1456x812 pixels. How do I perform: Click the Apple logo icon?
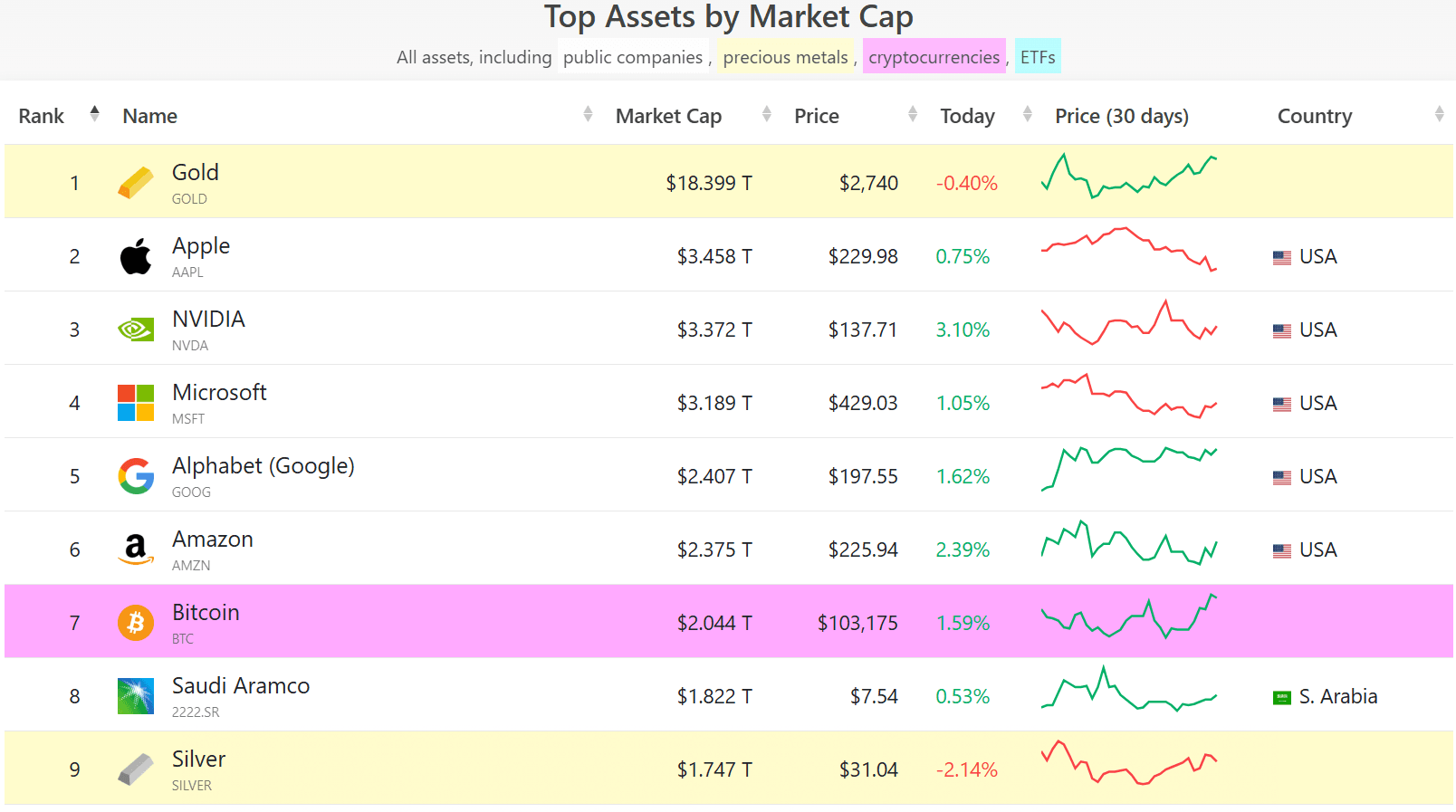(136, 256)
